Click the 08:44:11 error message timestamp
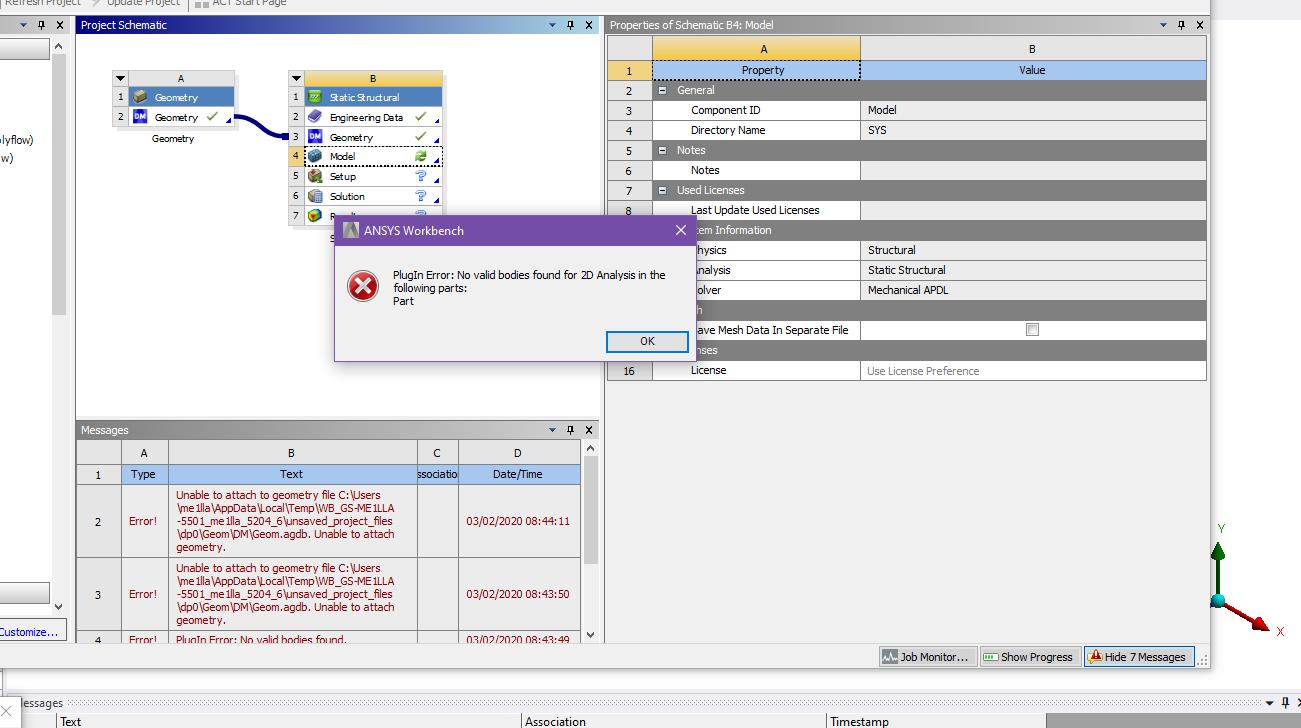This screenshot has height=728, width=1301. [518, 521]
